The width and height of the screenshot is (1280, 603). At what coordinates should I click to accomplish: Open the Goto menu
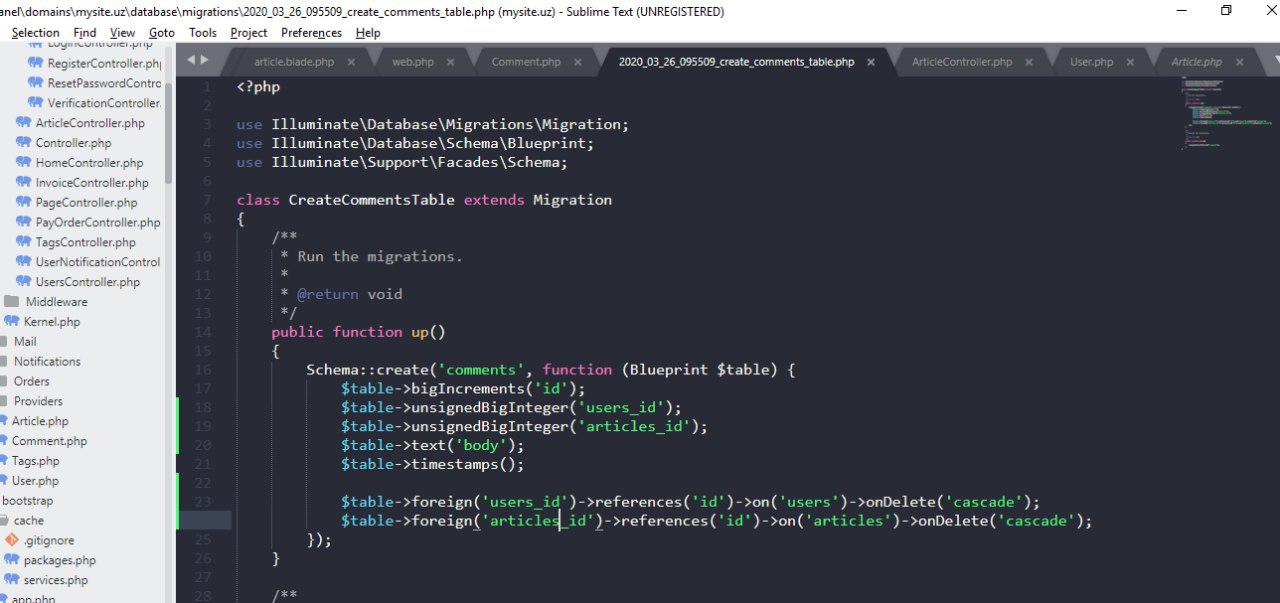[162, 32]
